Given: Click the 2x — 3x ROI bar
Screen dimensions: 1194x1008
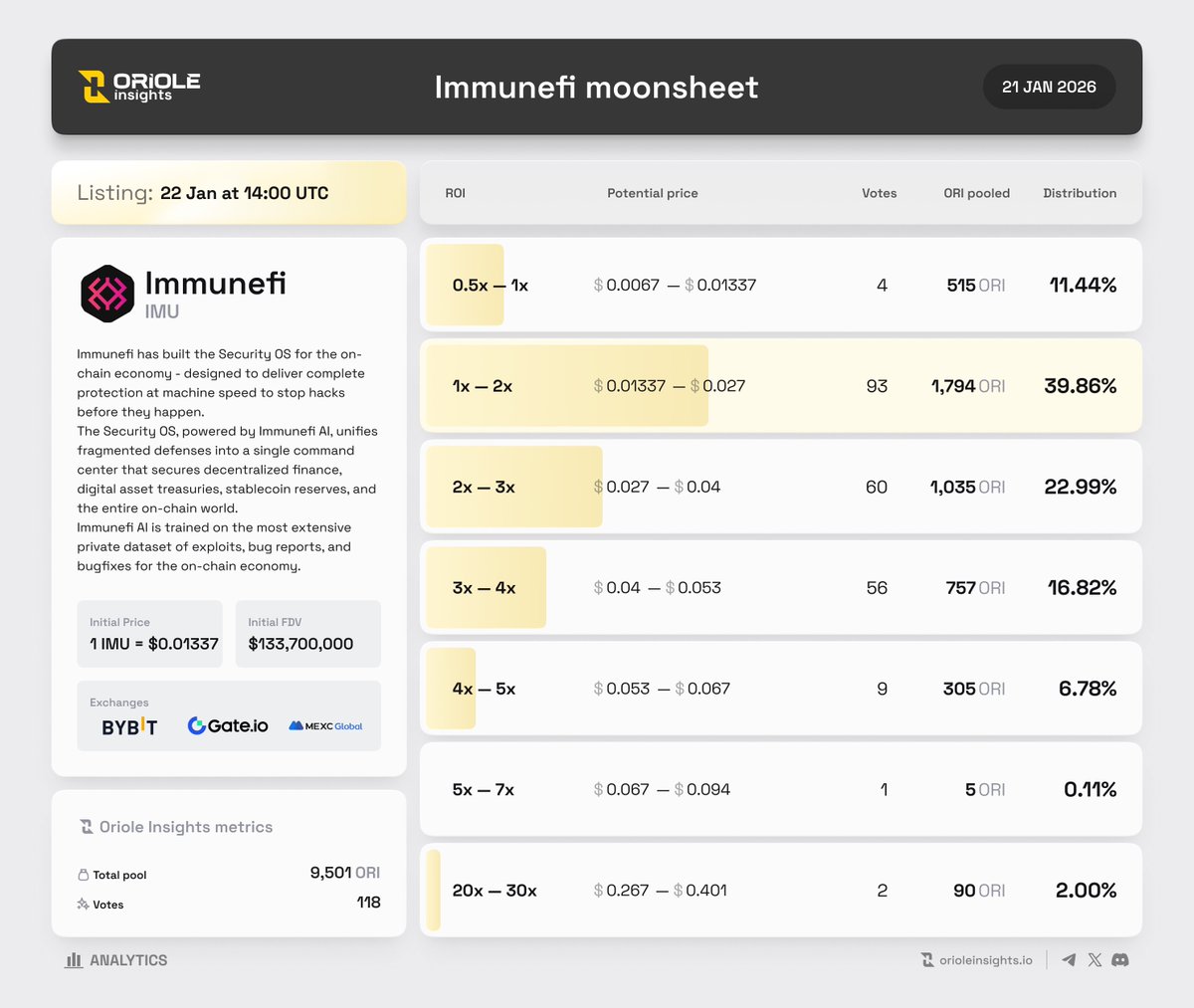Looking at the screenshot, I should pyautogui.click(x=513, y=487).
